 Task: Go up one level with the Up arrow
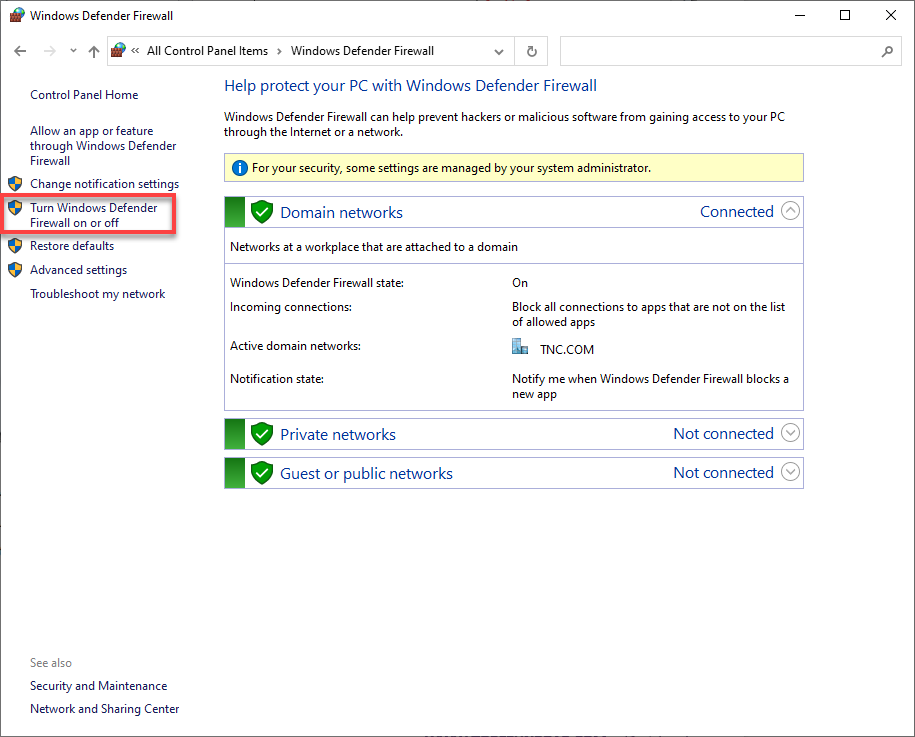[x=93, y=51]
